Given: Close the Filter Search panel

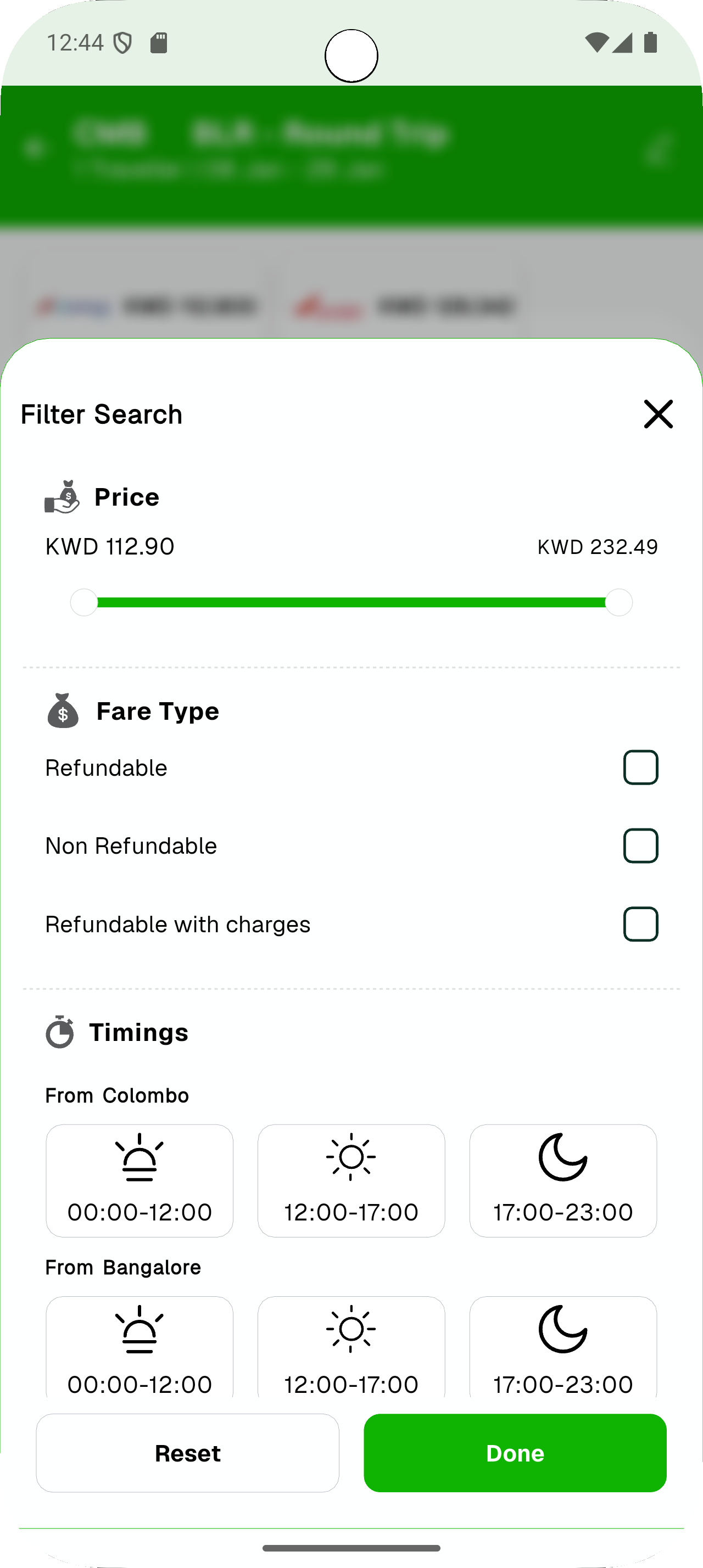Looking at the screenshot, I should (658, 415).
